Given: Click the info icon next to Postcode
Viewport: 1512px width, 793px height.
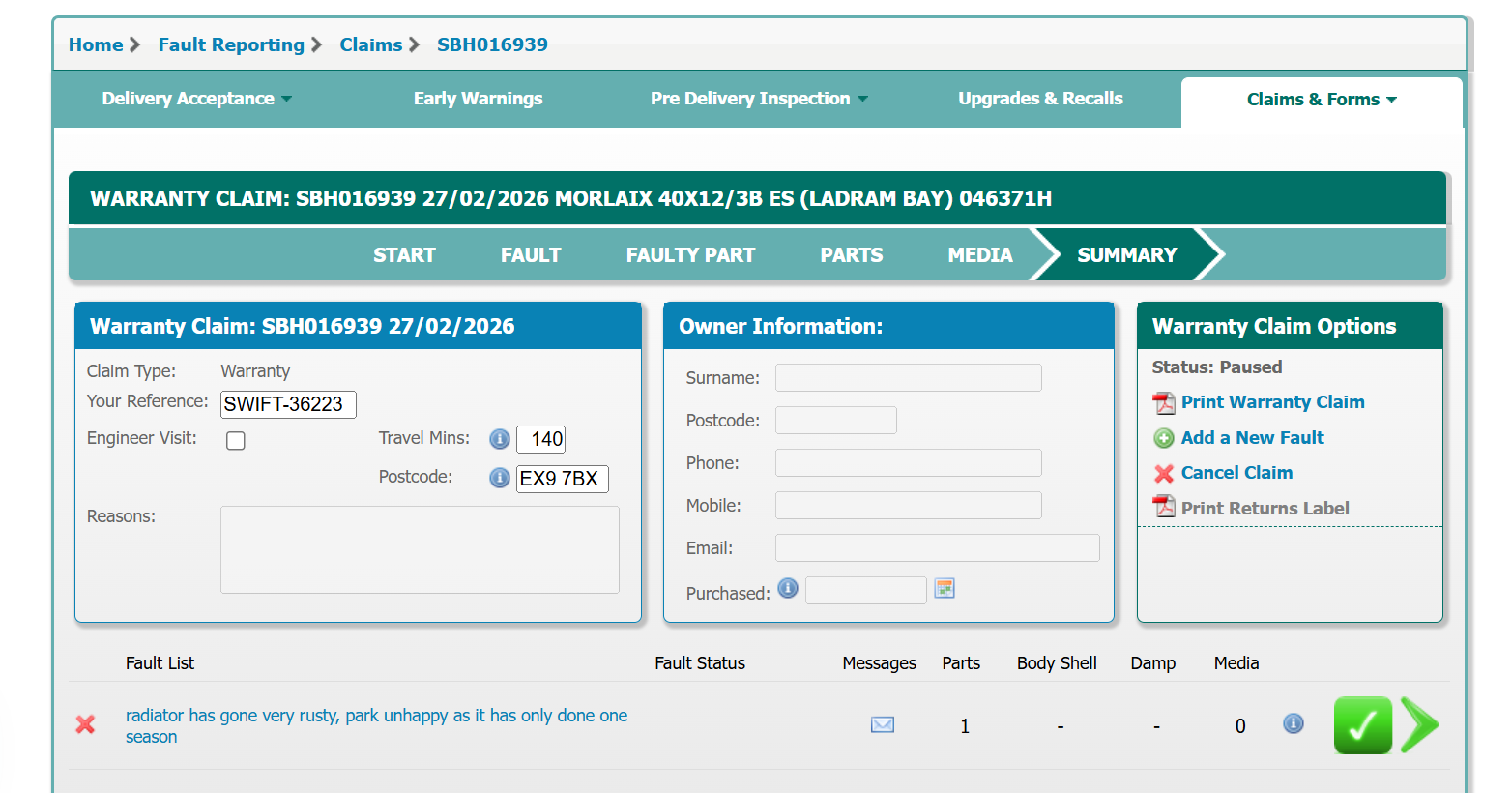Looking at the screenshot, I should click(499, 478).
